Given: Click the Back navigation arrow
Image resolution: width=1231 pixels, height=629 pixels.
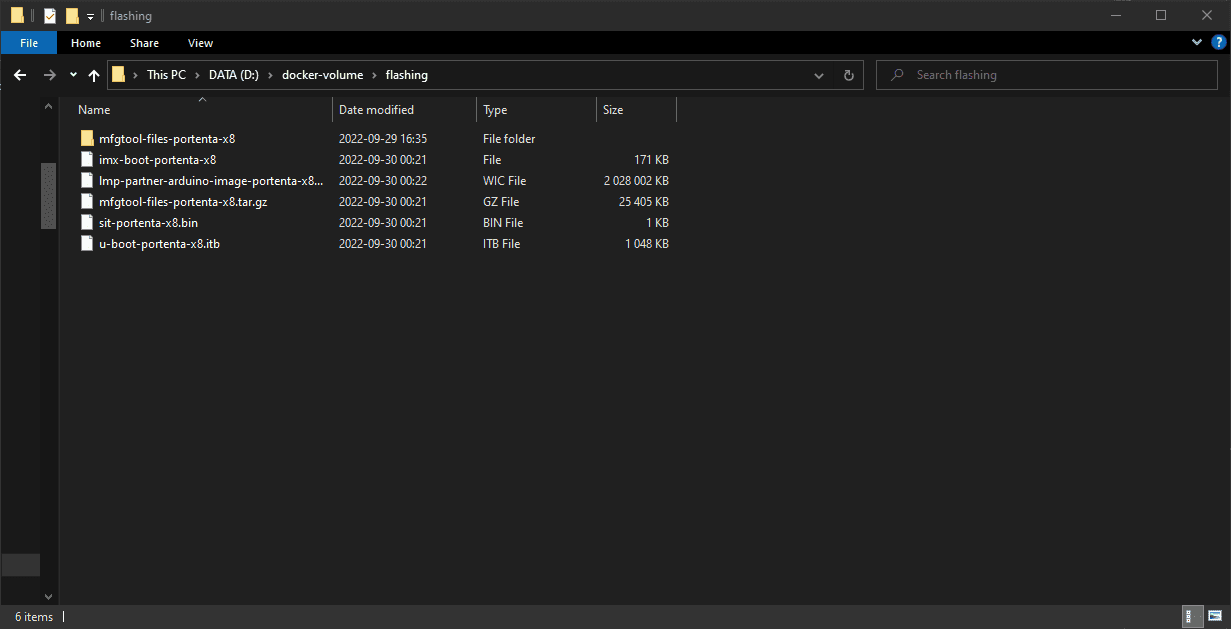Looking at the screenshot, I should 20,75.
